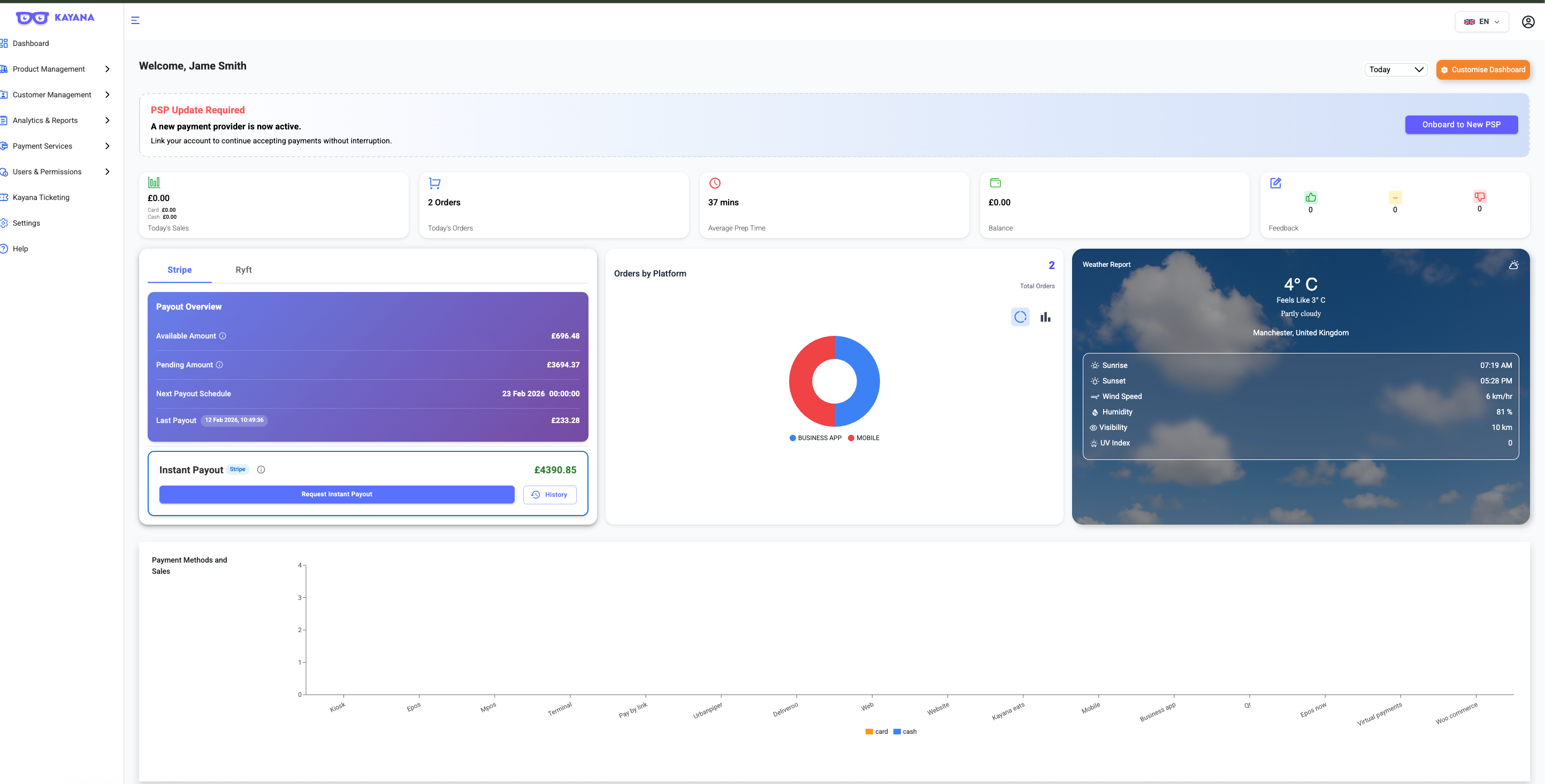This screenshot has width=1545, height=784.
Task: Switch Orders by Platform to bar chart view
Action: point(1045,317)
